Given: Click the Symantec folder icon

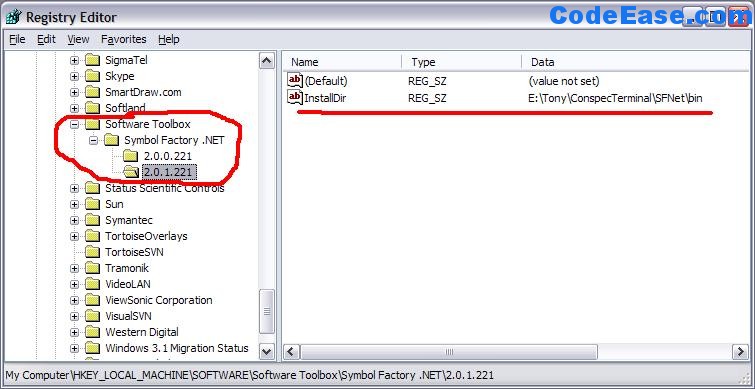Looking at the screenshot, I should (92, 220).
